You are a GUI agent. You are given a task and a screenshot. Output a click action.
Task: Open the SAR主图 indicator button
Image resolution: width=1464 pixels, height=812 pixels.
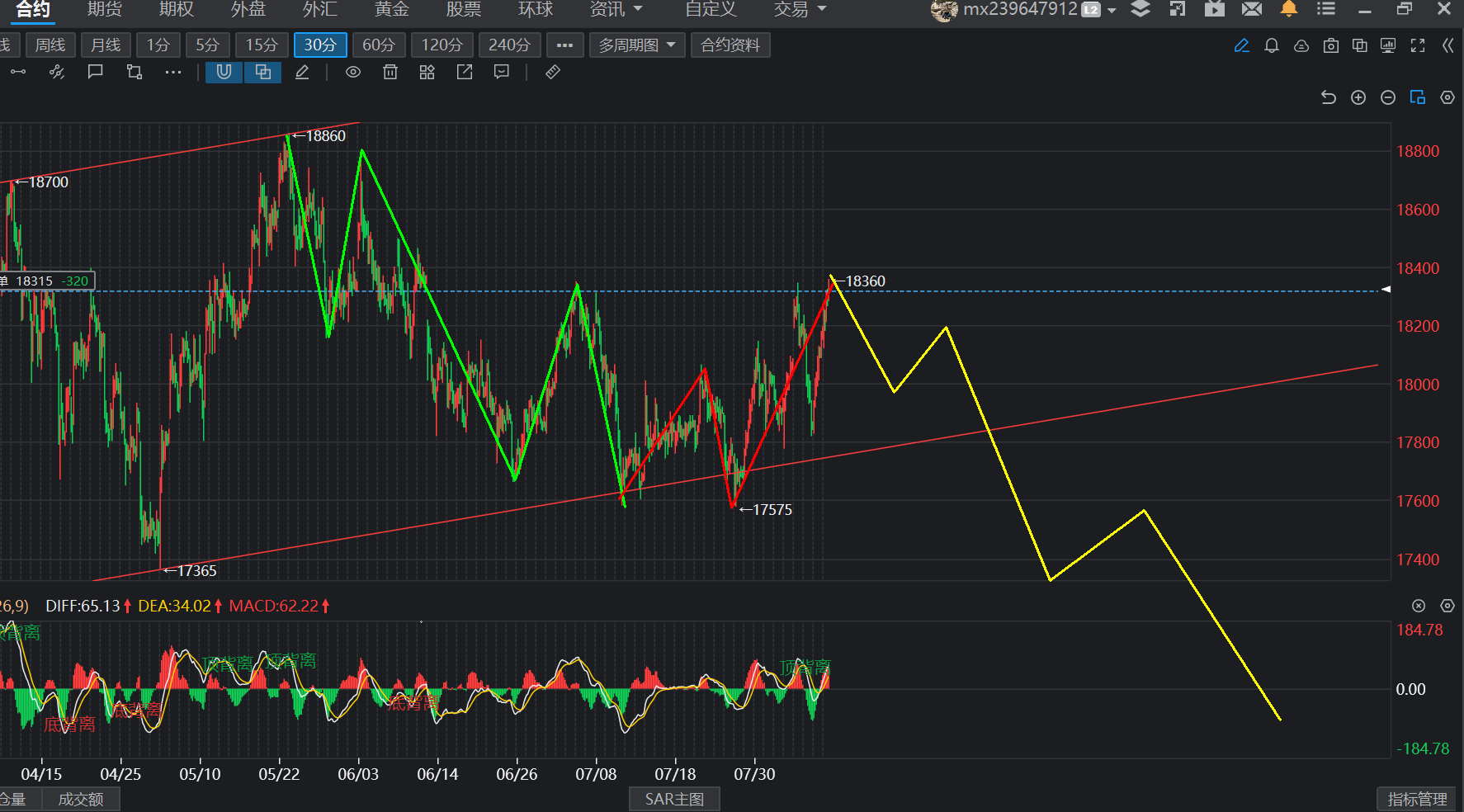click(674, 799)
